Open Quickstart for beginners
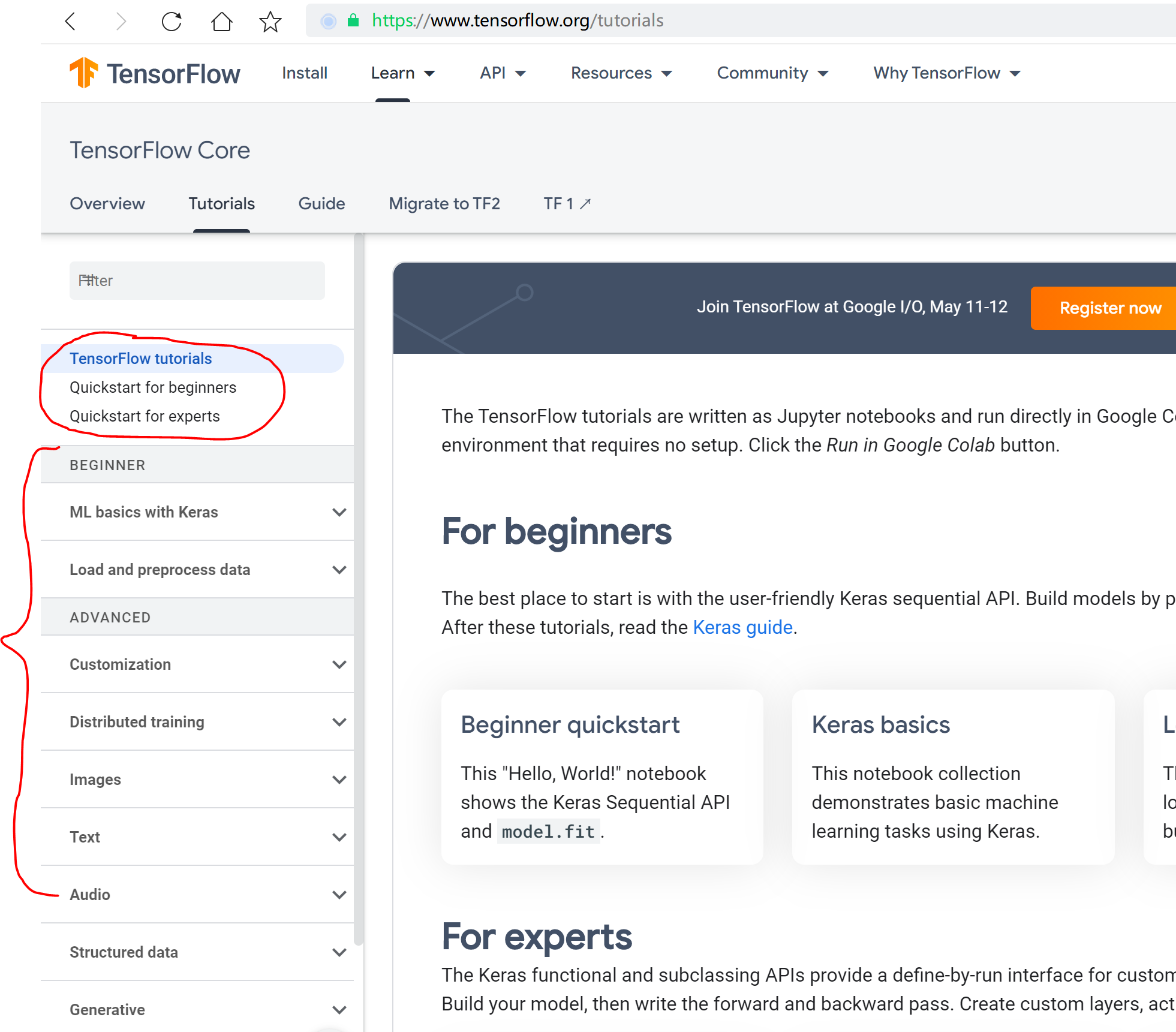The image size is (1176, 1032). 153,387
